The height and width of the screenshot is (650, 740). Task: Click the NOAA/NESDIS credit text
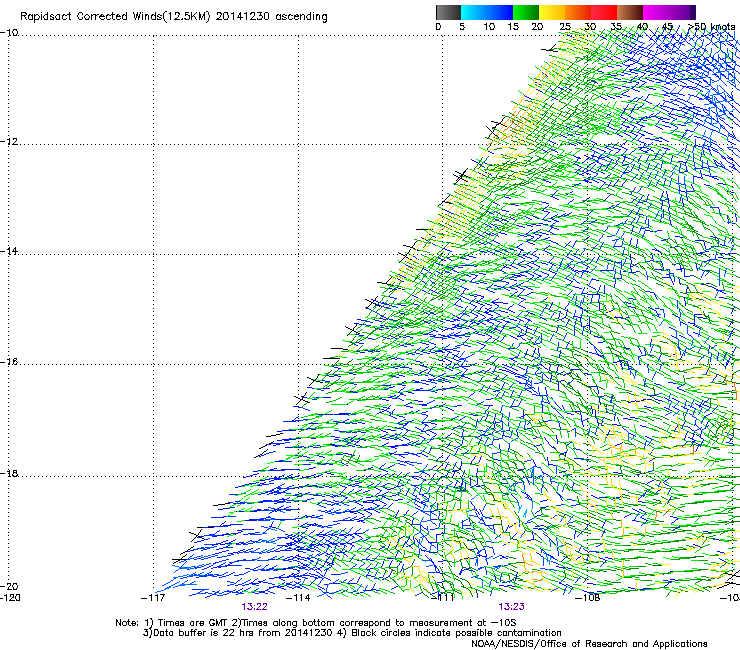coord(589,644)
